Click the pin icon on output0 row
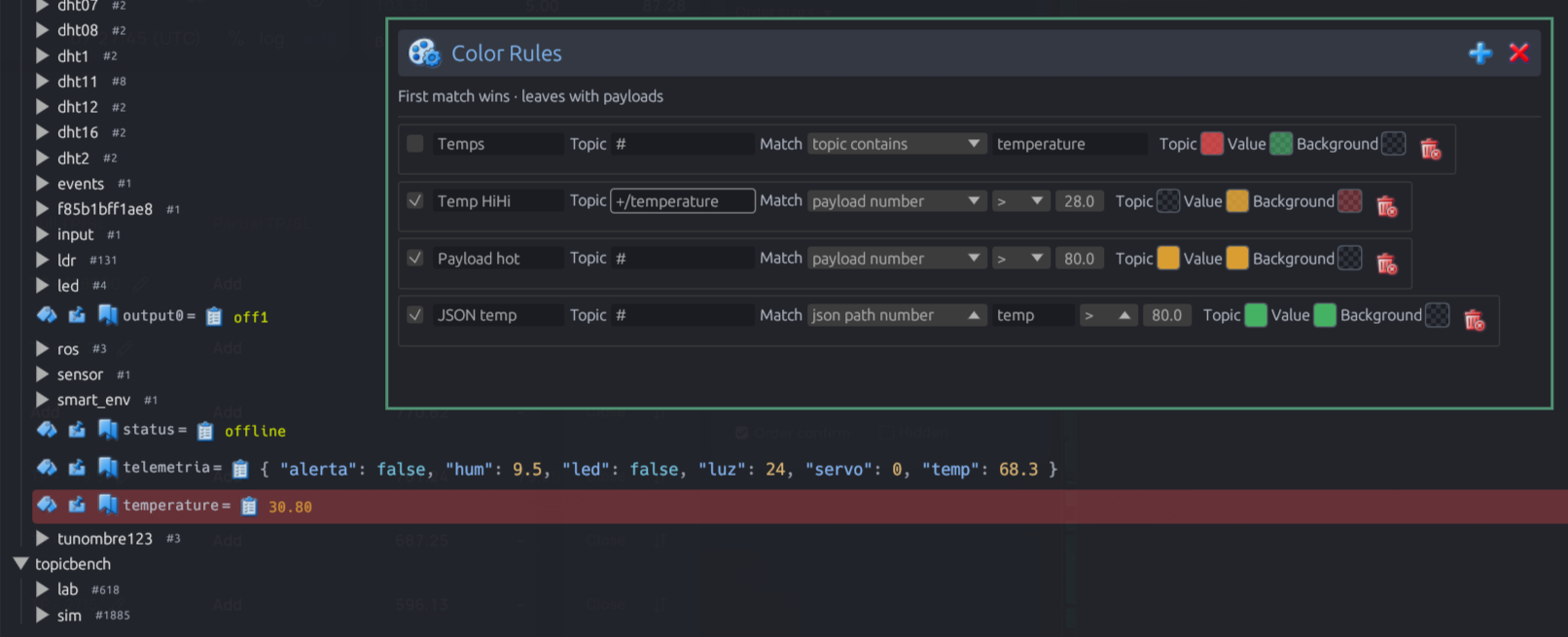 [x=77, y=315]
